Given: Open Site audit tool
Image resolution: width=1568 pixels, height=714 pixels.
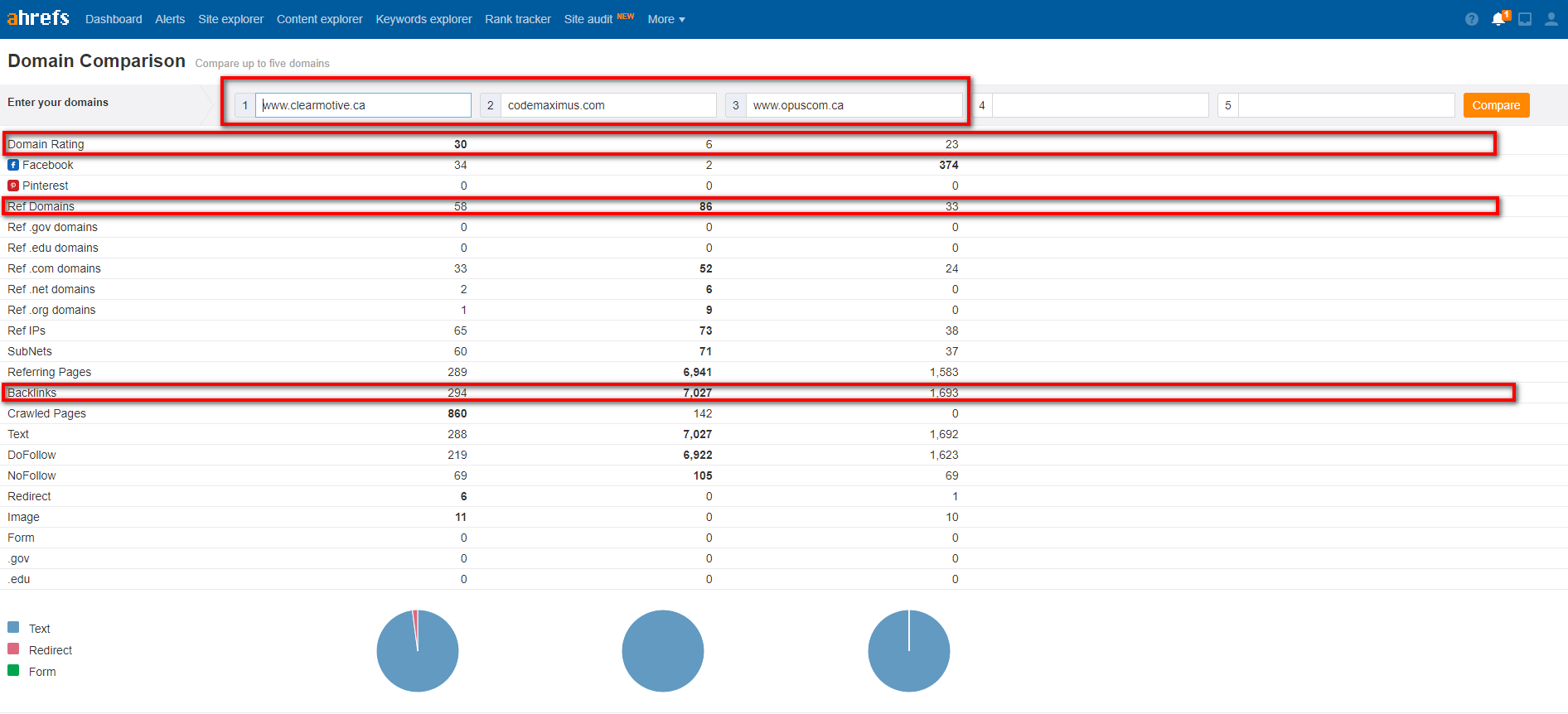Looking at the screenshot, I should 588,19.
